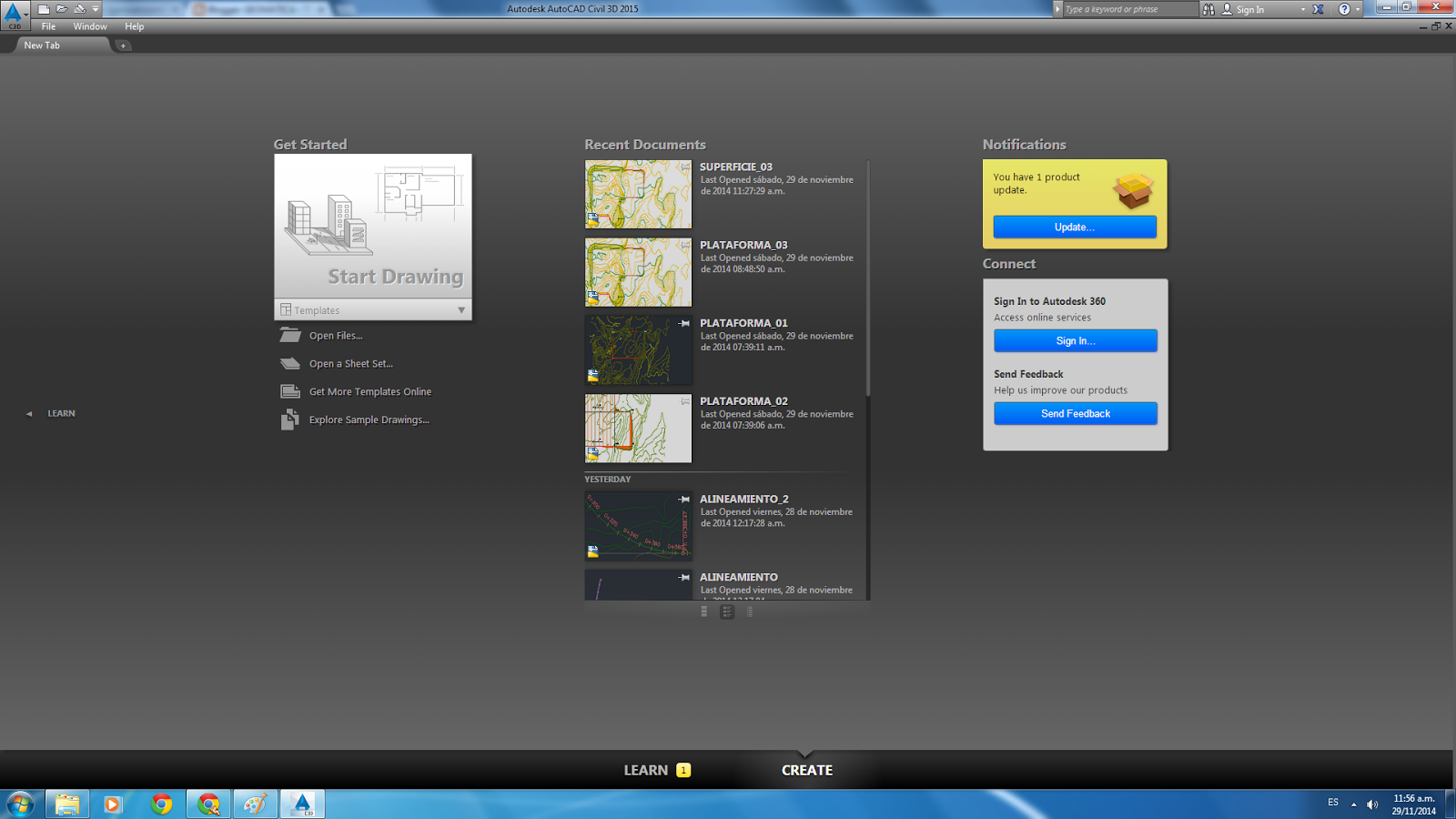Click the Send Feedback button
The height and width of the screenshot is (819, 1456).
(x=1076, y=413)
